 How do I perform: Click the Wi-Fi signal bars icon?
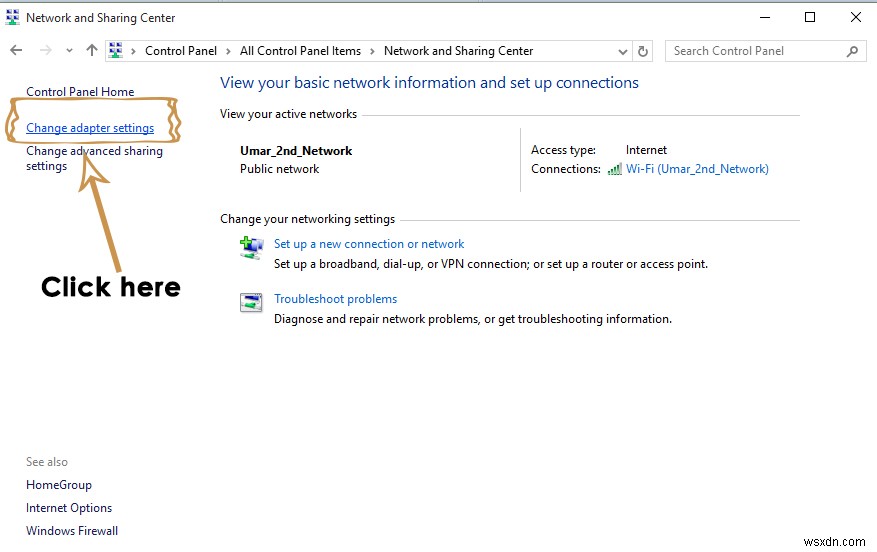click(x=615, y=169)
